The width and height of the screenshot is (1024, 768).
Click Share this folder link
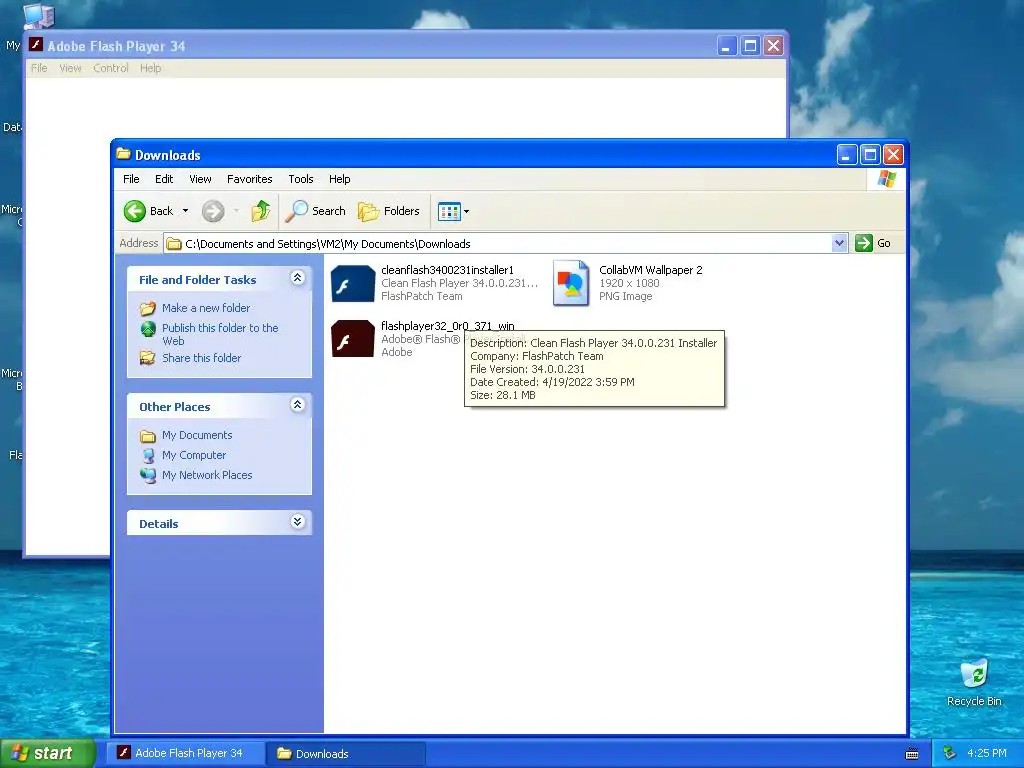[201, 358]
